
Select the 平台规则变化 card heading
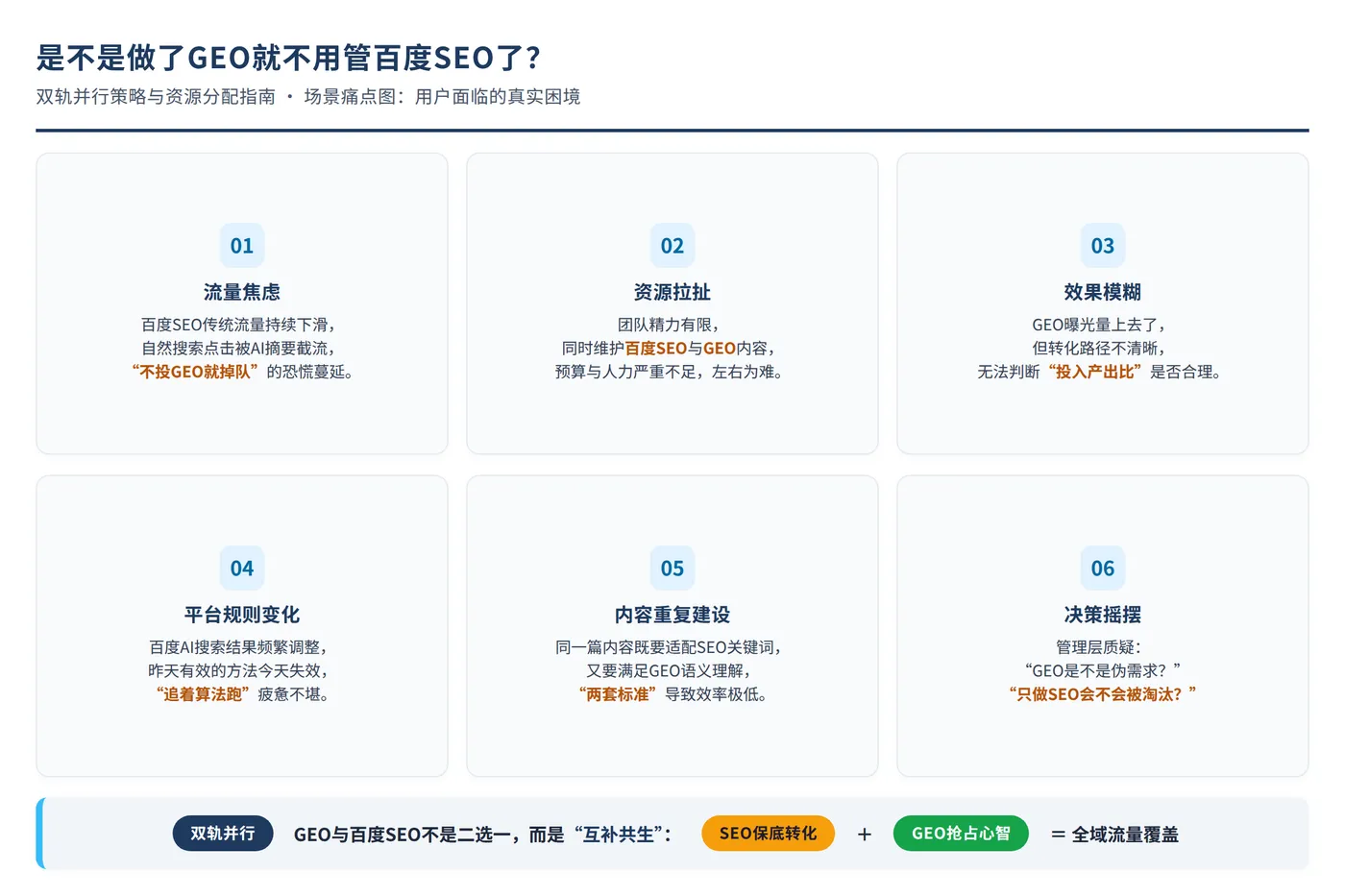(242, 615)
